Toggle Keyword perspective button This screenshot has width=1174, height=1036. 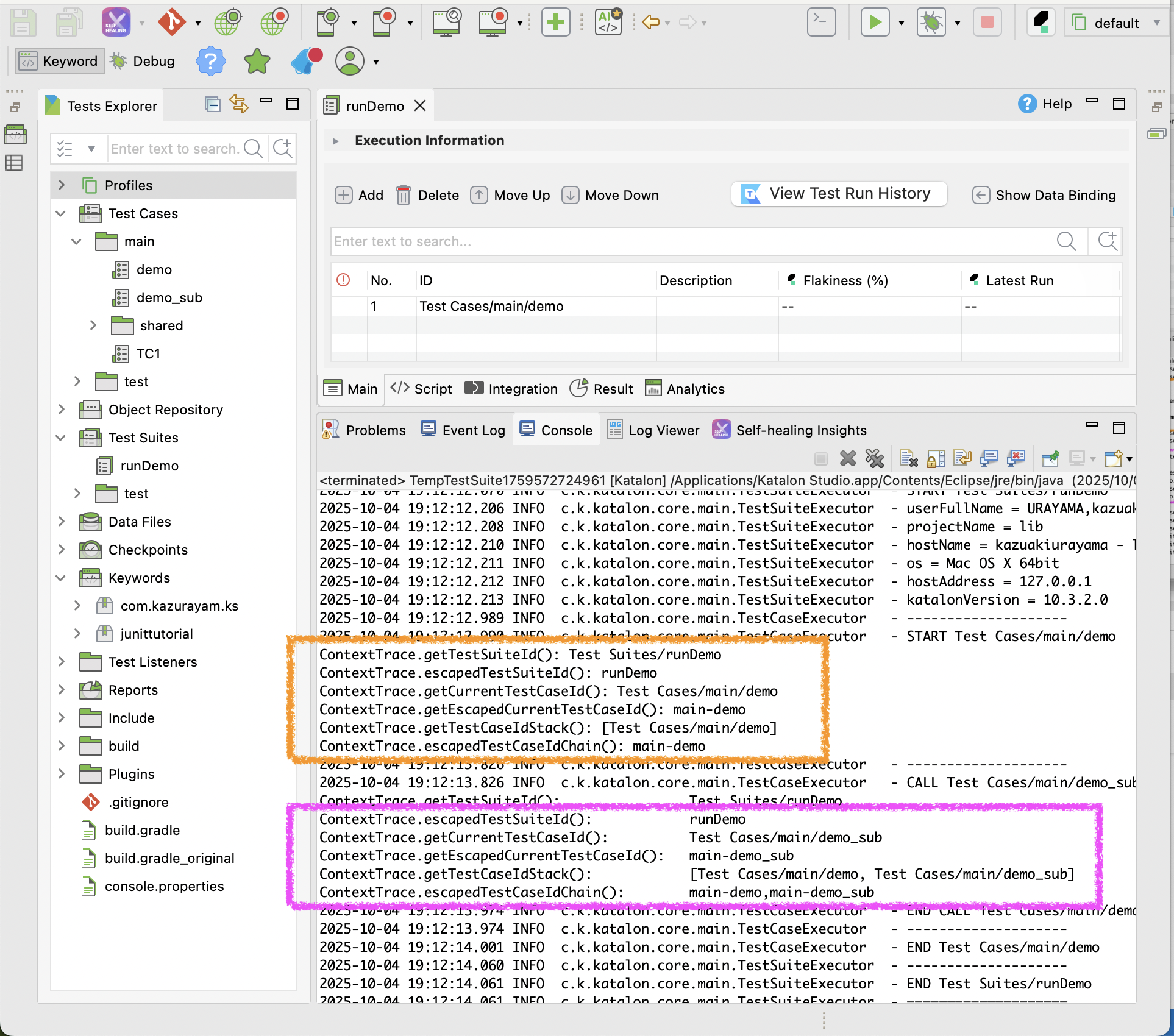click(59, 61)
